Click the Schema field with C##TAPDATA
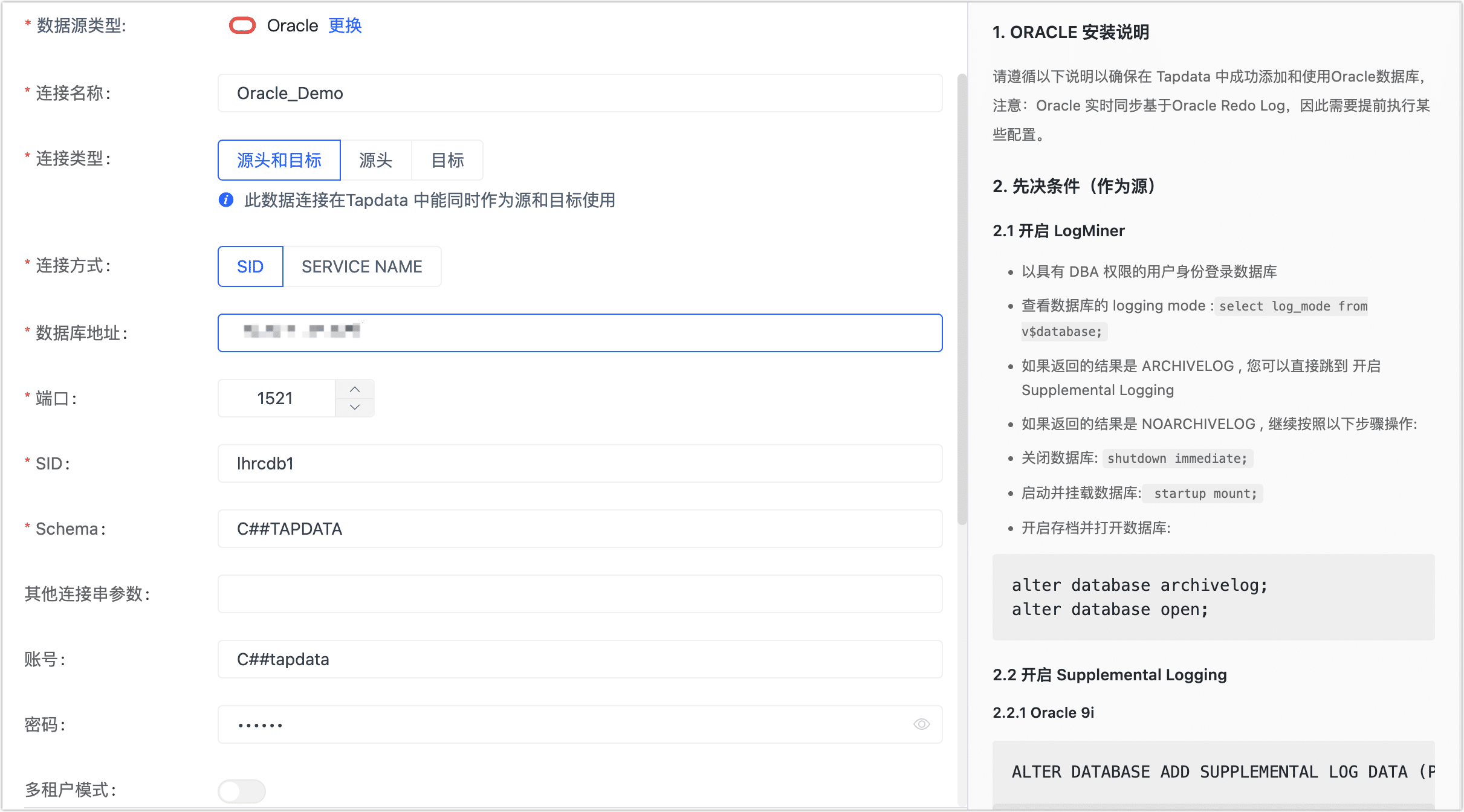The image size is (1464, 812). point(580,529)
